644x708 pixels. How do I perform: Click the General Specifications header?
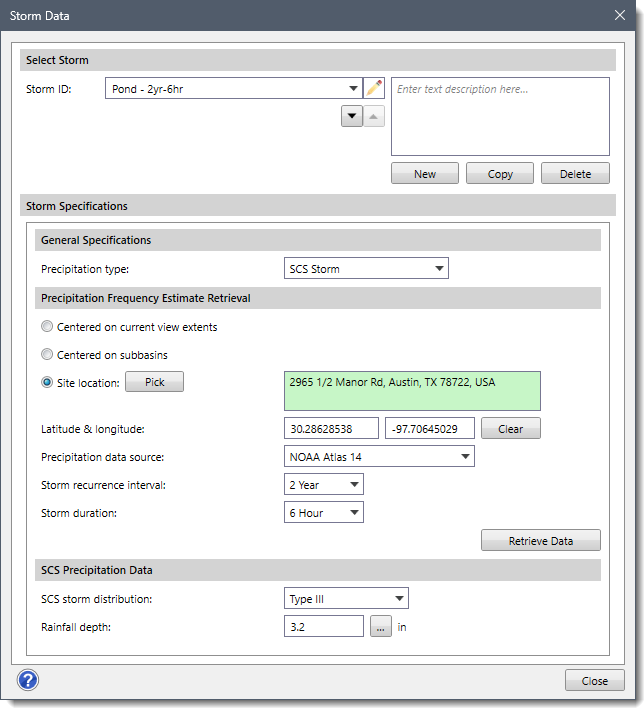click(x=318, y=240)
